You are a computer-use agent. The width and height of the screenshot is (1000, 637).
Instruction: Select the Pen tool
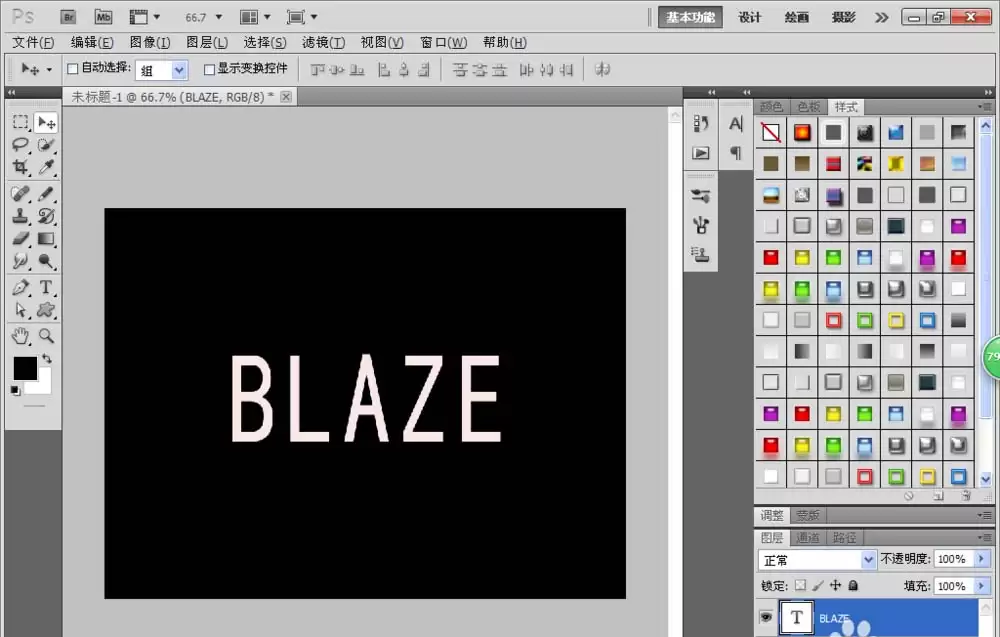[20, 288]
